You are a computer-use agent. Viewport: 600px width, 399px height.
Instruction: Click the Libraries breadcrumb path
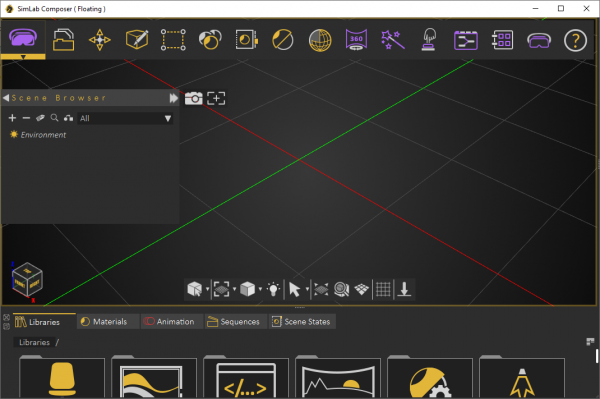[x=34, y=342]
